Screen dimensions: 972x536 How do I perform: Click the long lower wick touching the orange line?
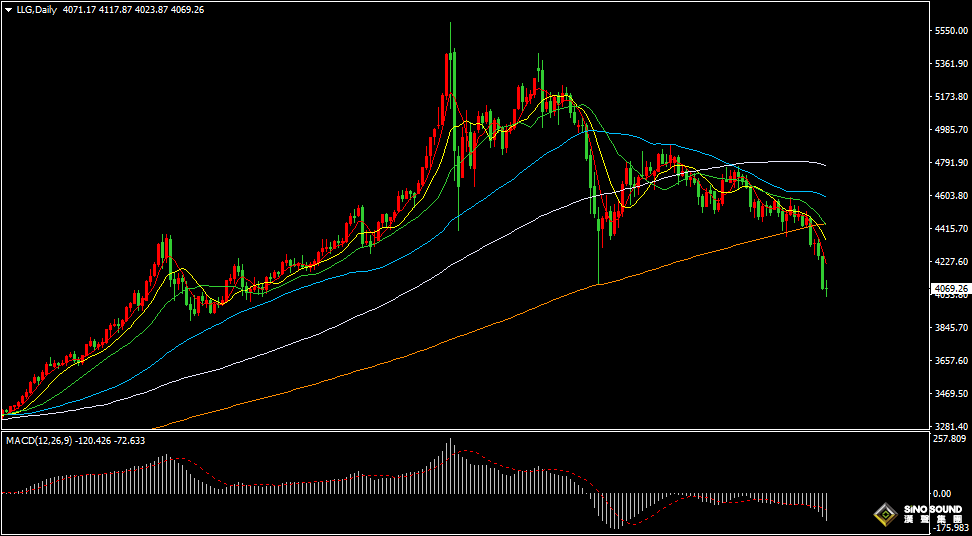pyautogui.click(x=599, y=259)
